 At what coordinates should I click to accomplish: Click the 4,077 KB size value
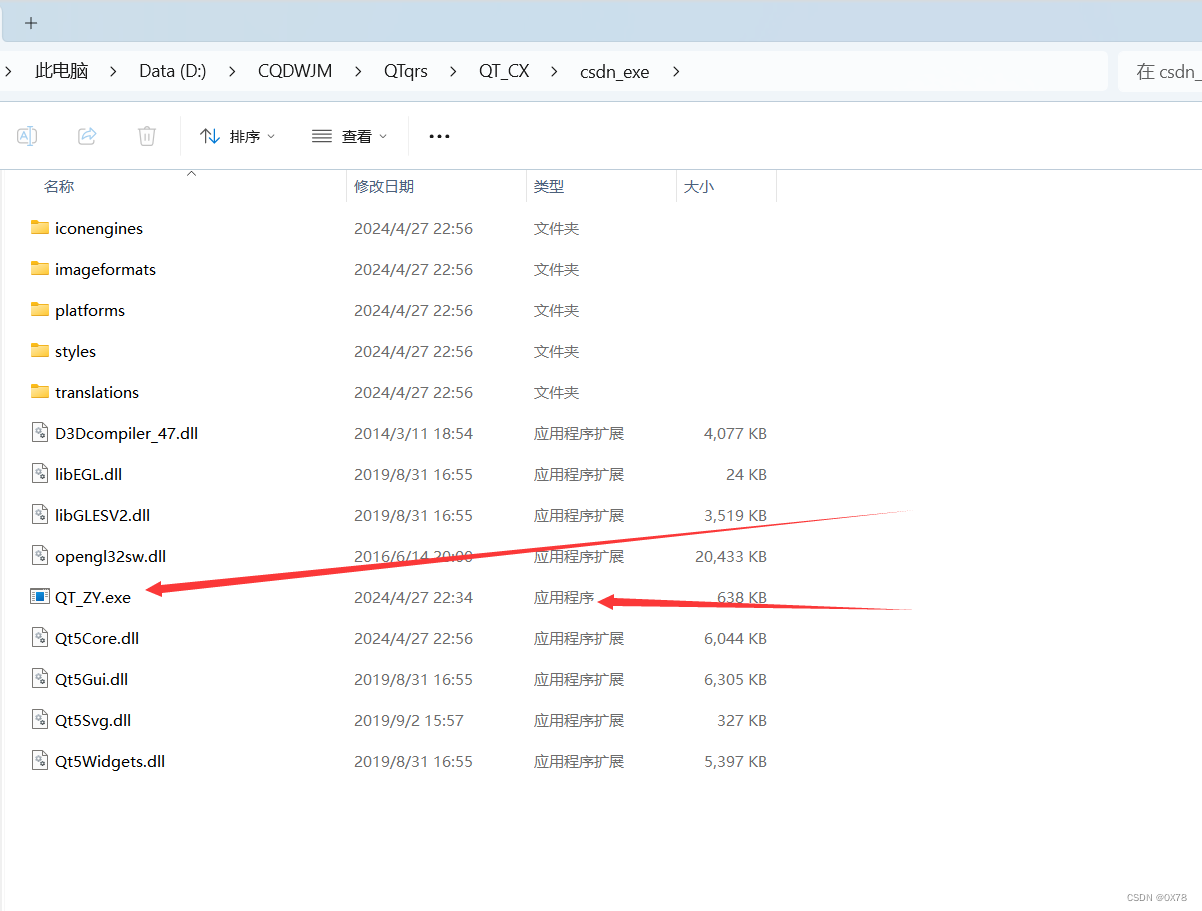tap(735, 433)
